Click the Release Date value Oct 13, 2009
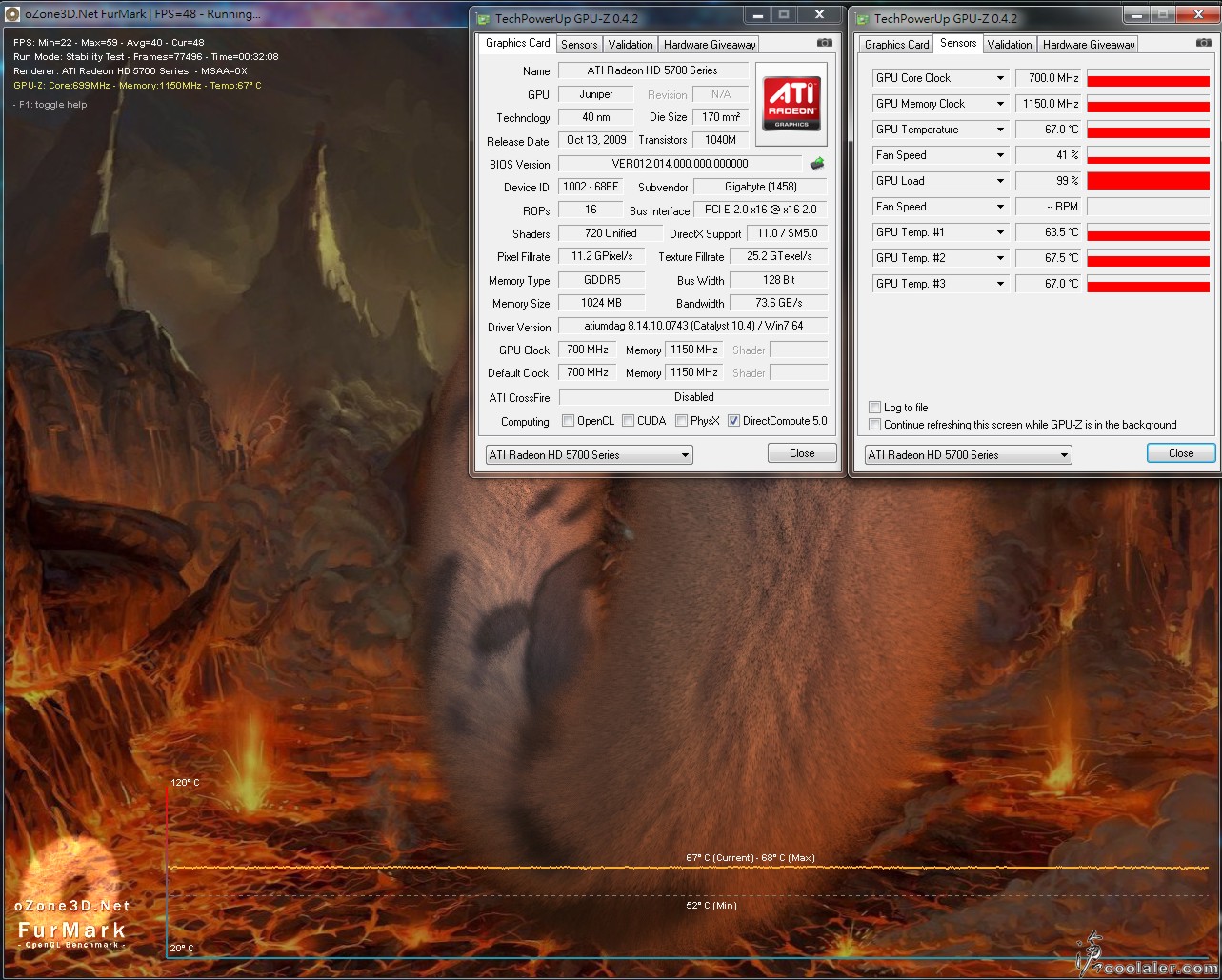Screen dimensions: 1222x980 (596, 140)
